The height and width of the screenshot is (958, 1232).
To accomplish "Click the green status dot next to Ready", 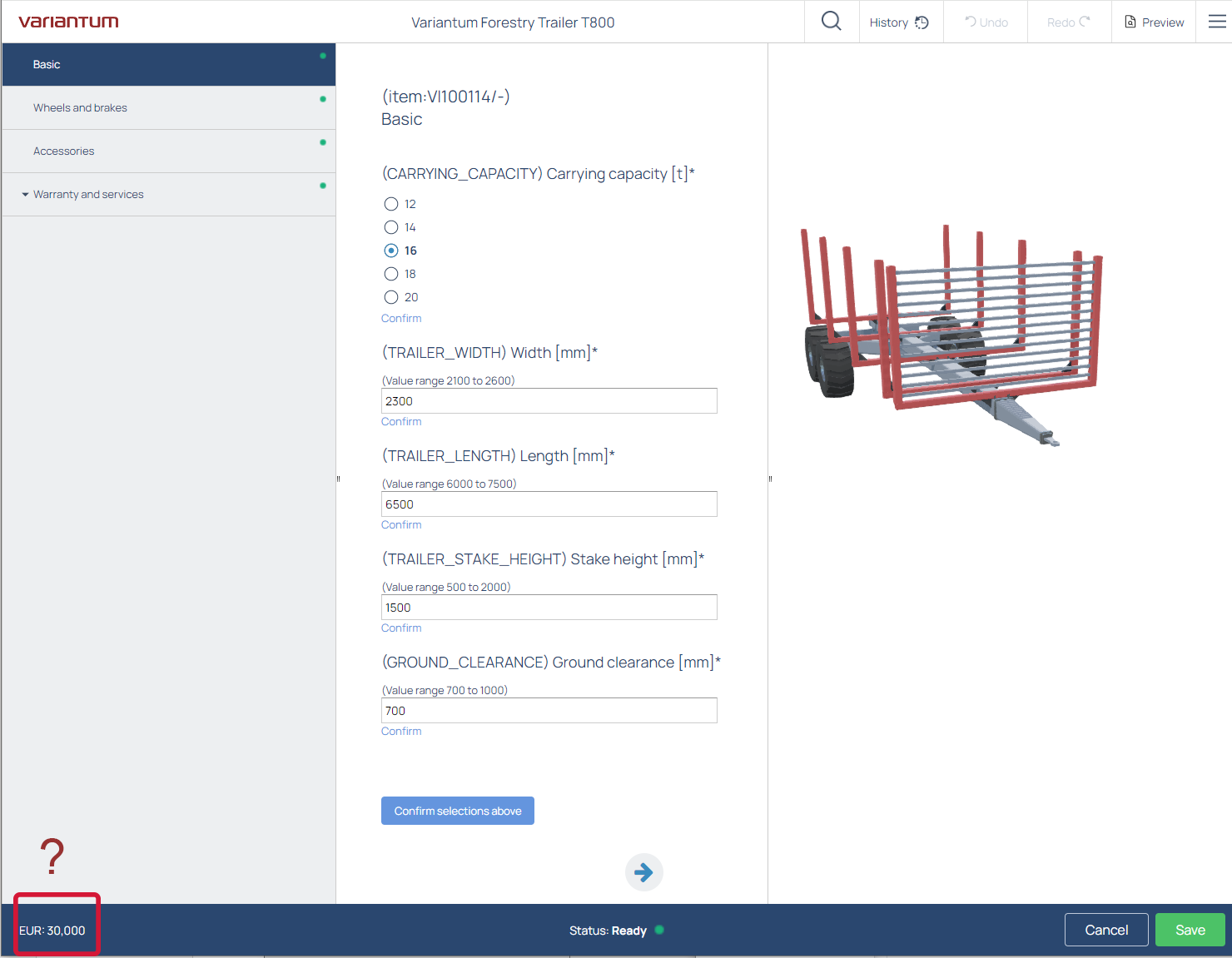I will 659,930.
